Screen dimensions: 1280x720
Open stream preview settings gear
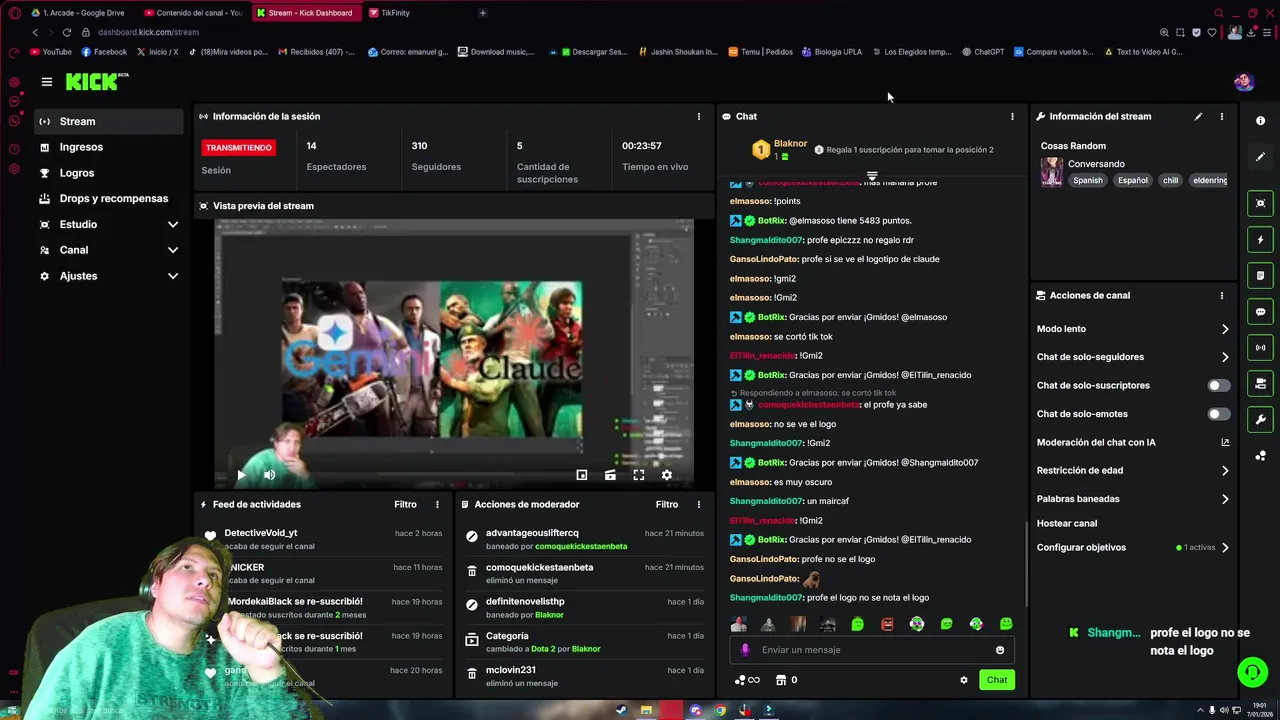coord(667,475)
